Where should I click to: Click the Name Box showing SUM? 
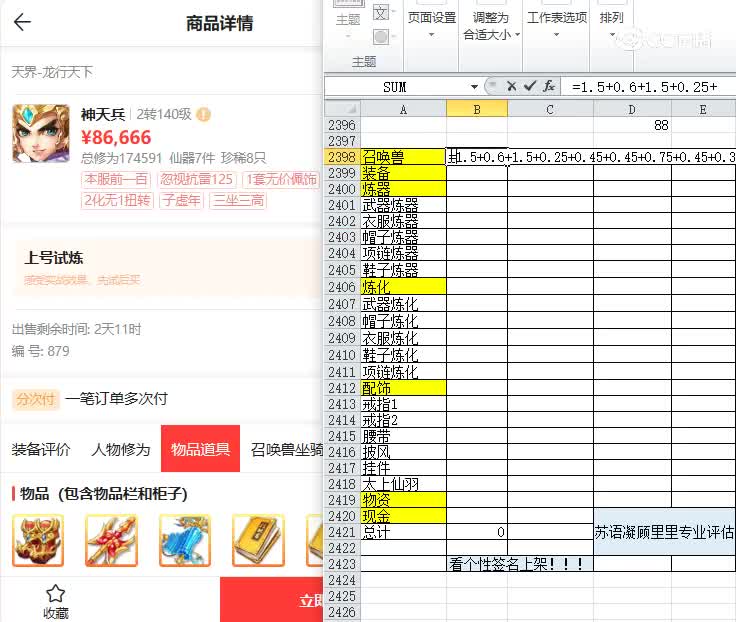tap(397, 87)
